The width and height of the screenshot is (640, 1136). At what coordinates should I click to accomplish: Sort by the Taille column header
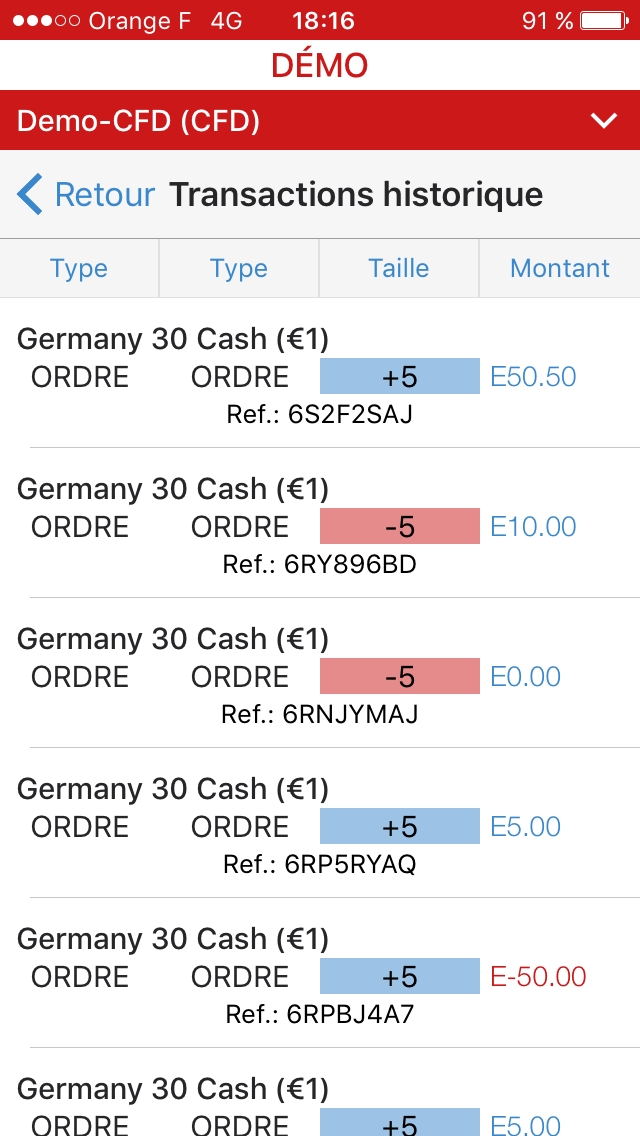click(x=399, y=268)
